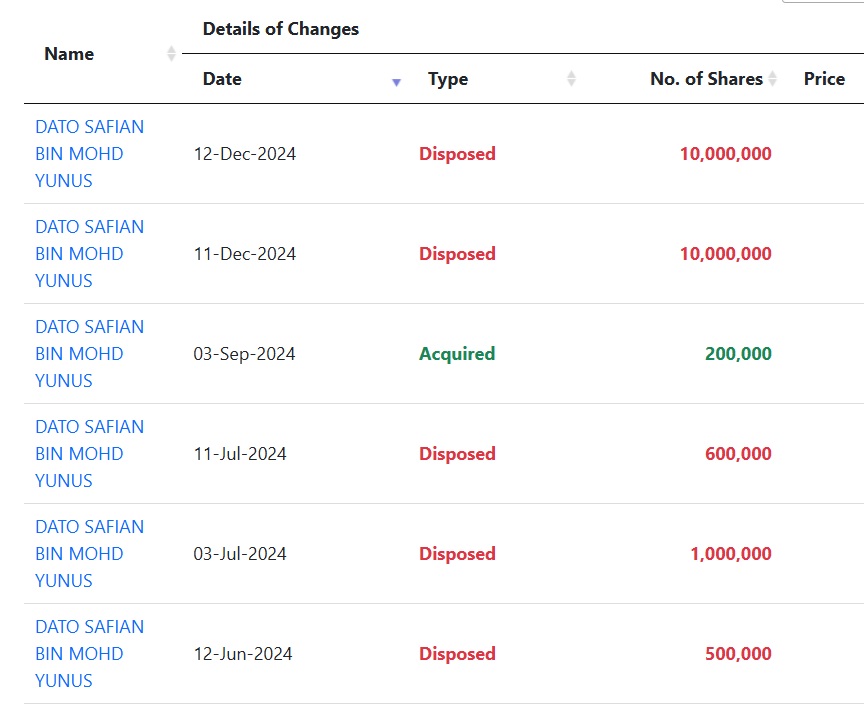Click the Price column header
864x710 pixels.
824,79
